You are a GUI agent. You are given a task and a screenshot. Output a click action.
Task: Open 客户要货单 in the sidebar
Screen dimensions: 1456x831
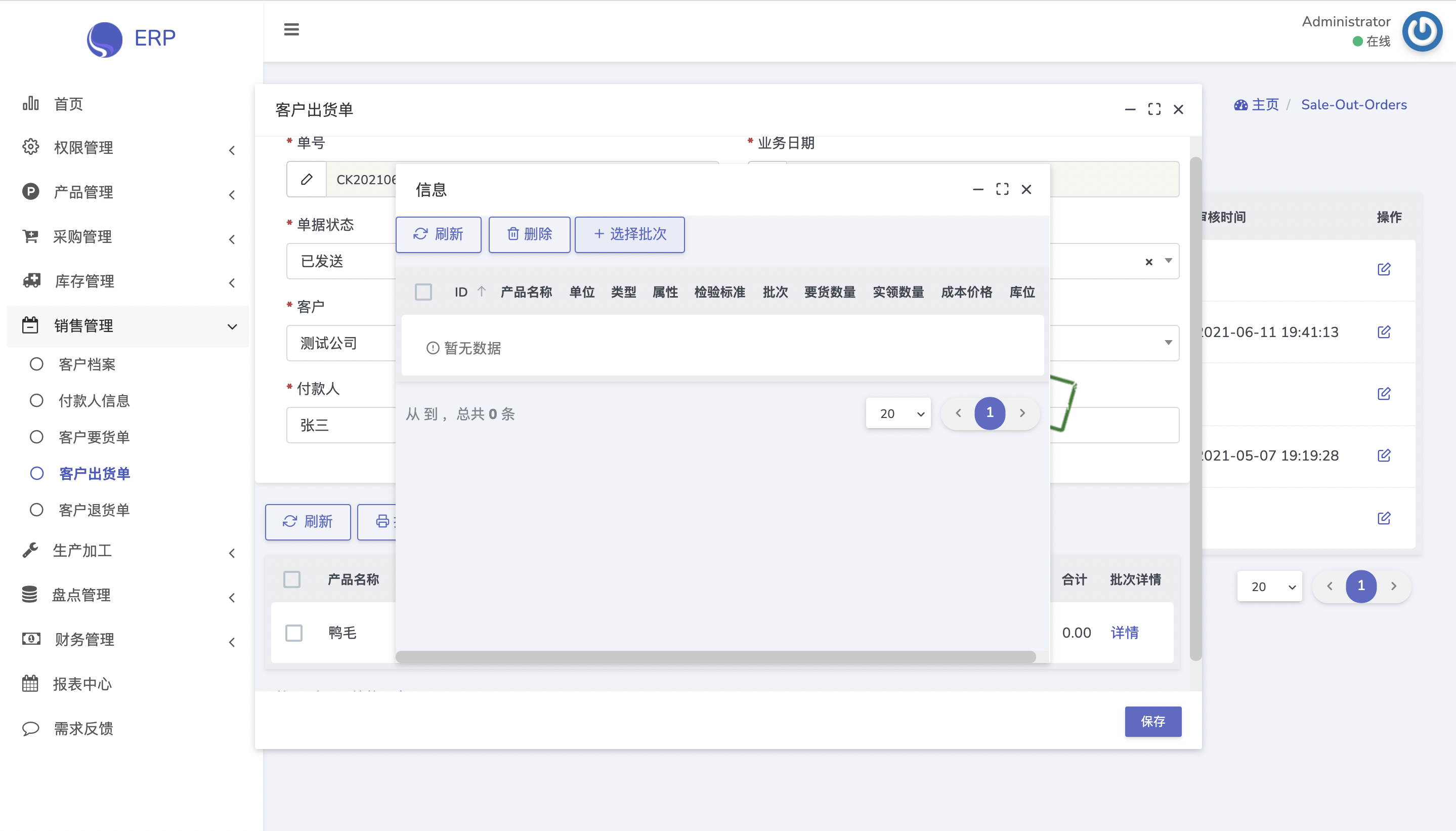pyautogui.click(x=94, y=437)
